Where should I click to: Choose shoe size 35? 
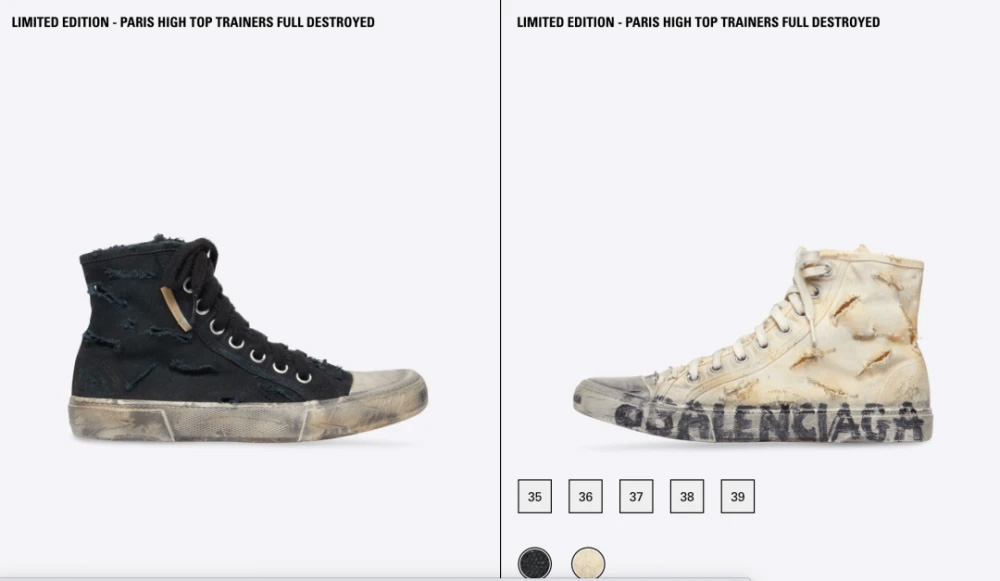click(534, 496)
